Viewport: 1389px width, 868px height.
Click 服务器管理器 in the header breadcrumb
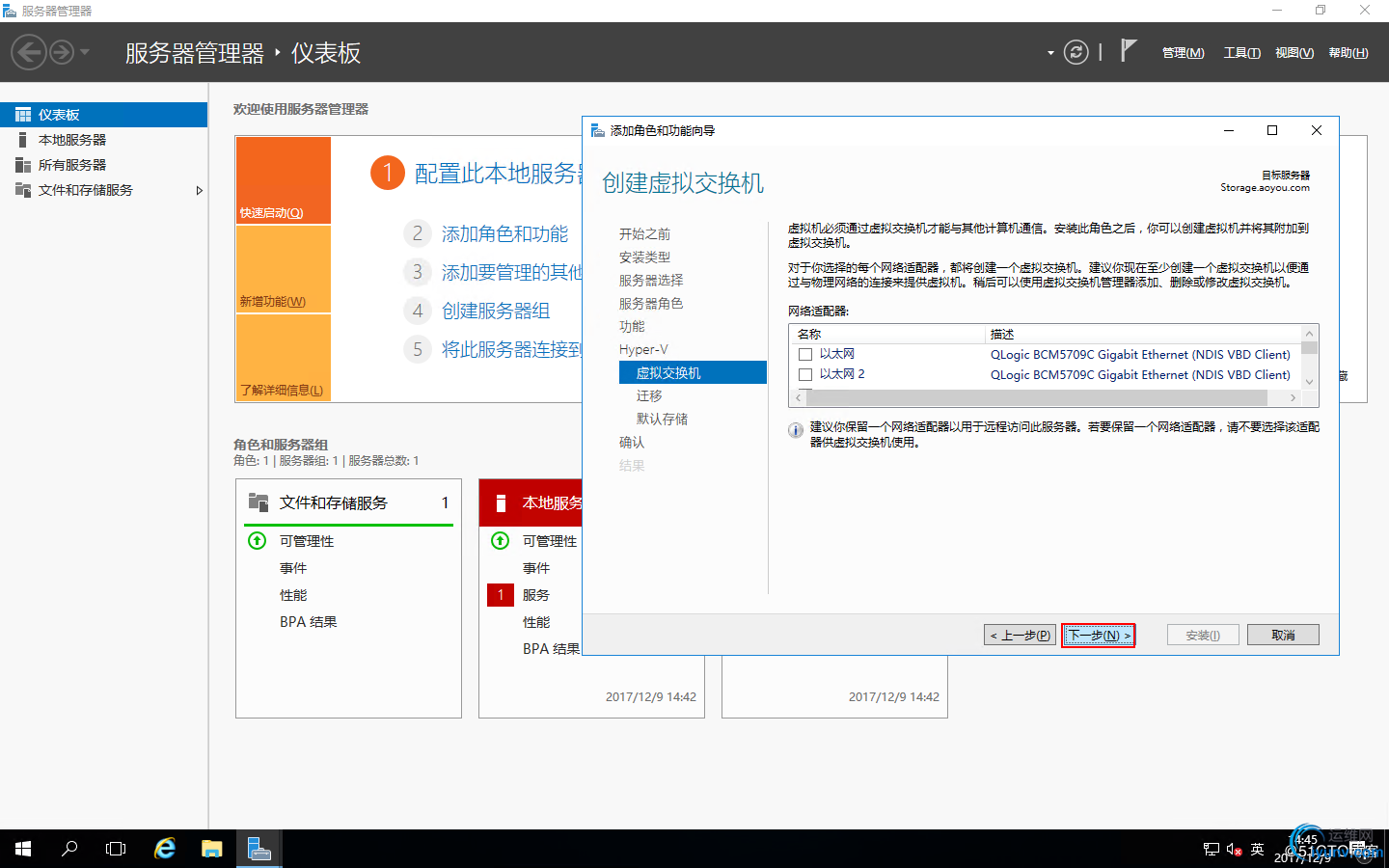195,53
